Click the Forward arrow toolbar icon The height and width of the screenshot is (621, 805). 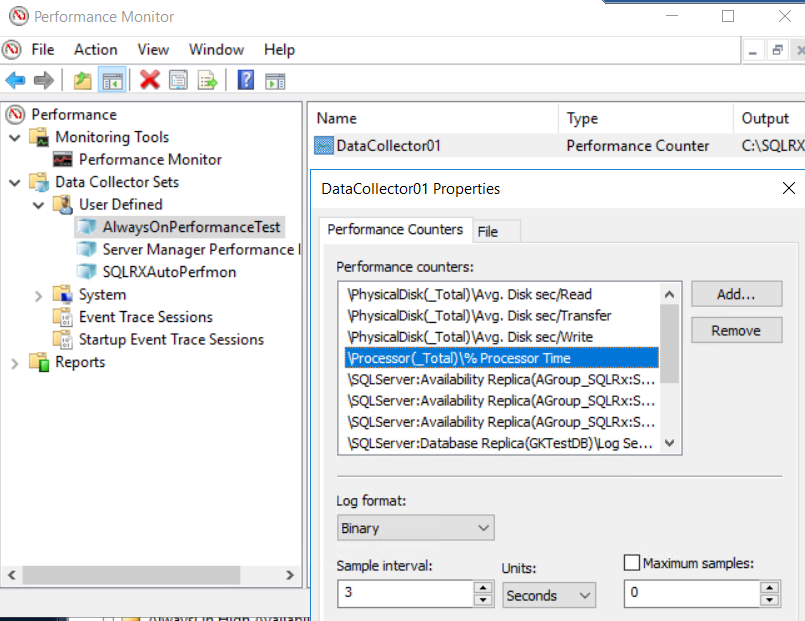[x=44, y=81]
